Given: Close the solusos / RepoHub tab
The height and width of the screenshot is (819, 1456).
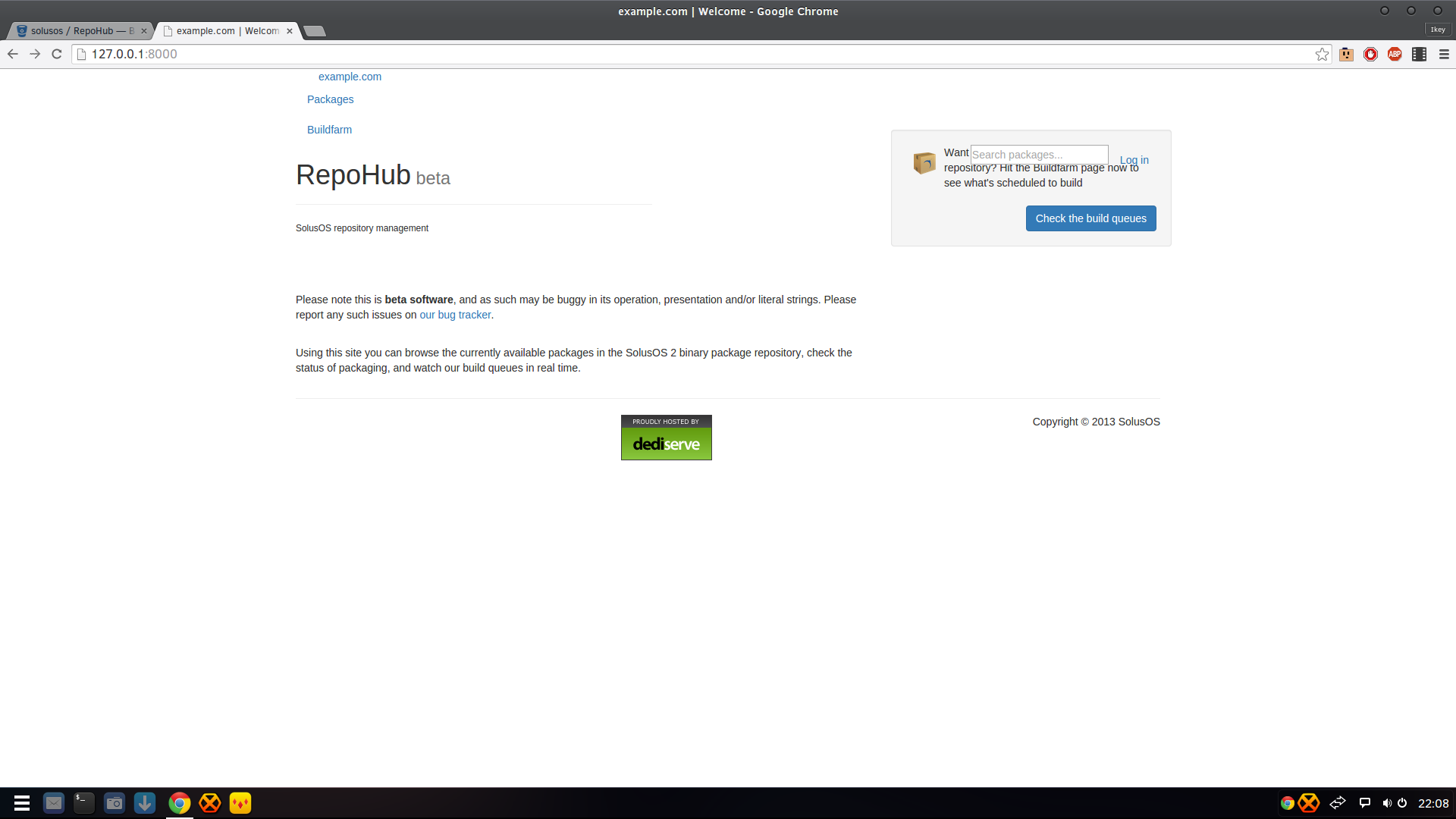Looking at the screenshot, I should click(144, 31).
